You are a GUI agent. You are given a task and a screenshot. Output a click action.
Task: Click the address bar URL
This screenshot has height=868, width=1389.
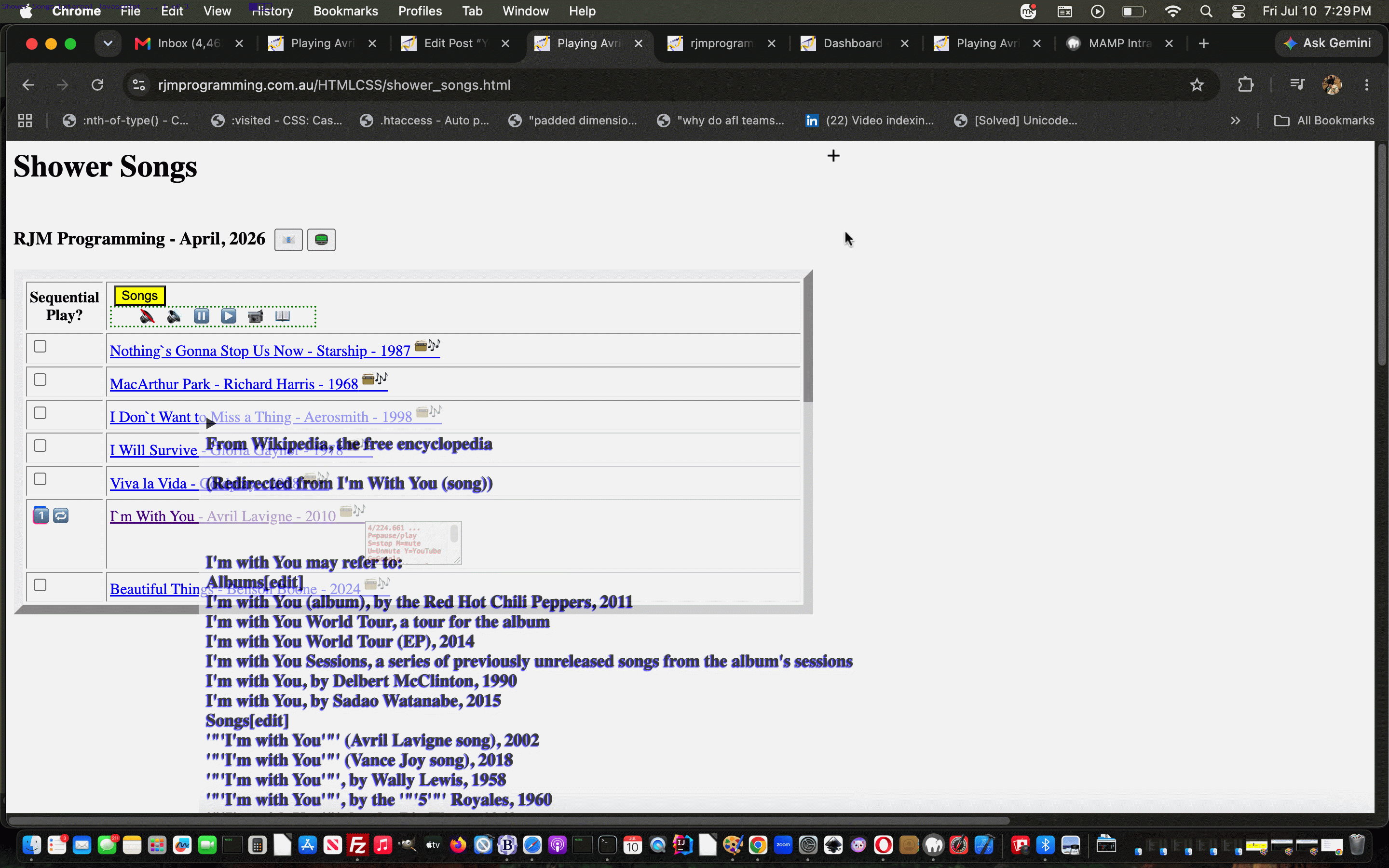334,85
